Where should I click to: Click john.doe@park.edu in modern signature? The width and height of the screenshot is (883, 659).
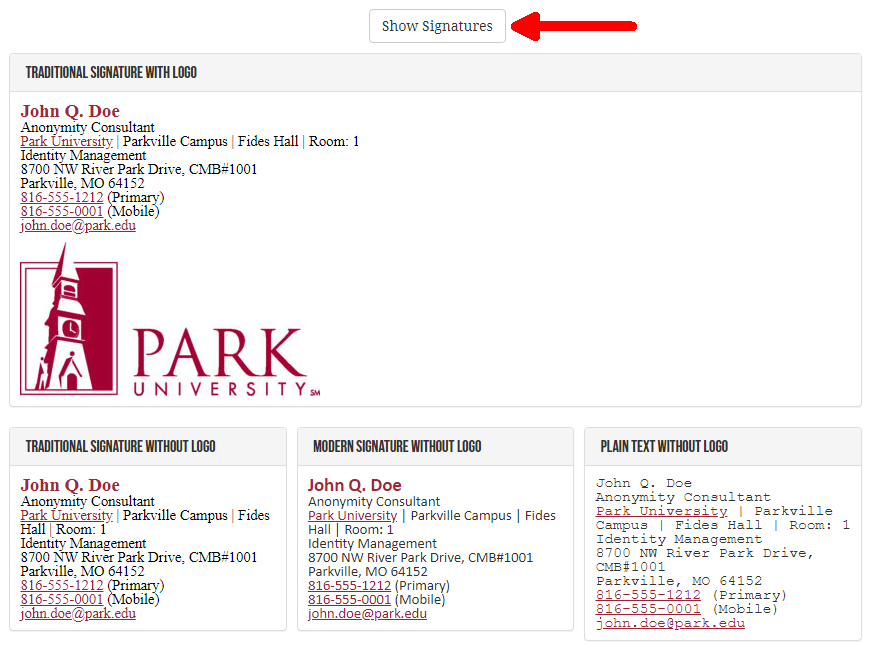click(367, 614)
